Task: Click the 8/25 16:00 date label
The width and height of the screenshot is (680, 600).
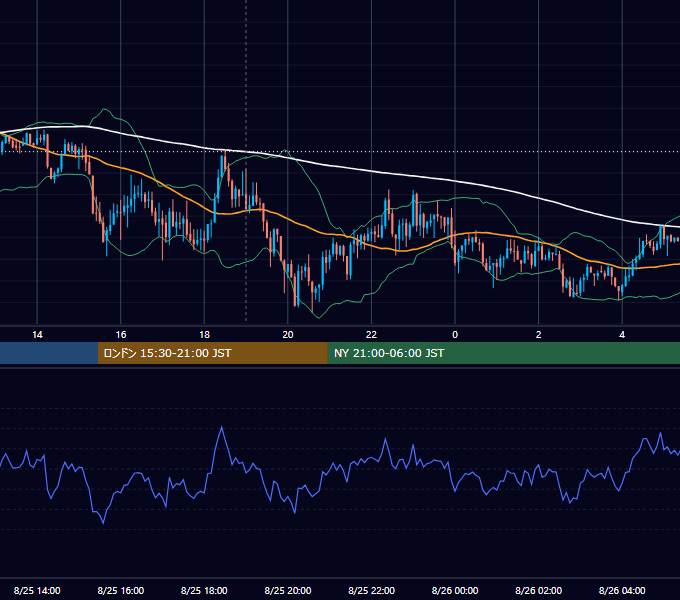Action: point(121,590)
